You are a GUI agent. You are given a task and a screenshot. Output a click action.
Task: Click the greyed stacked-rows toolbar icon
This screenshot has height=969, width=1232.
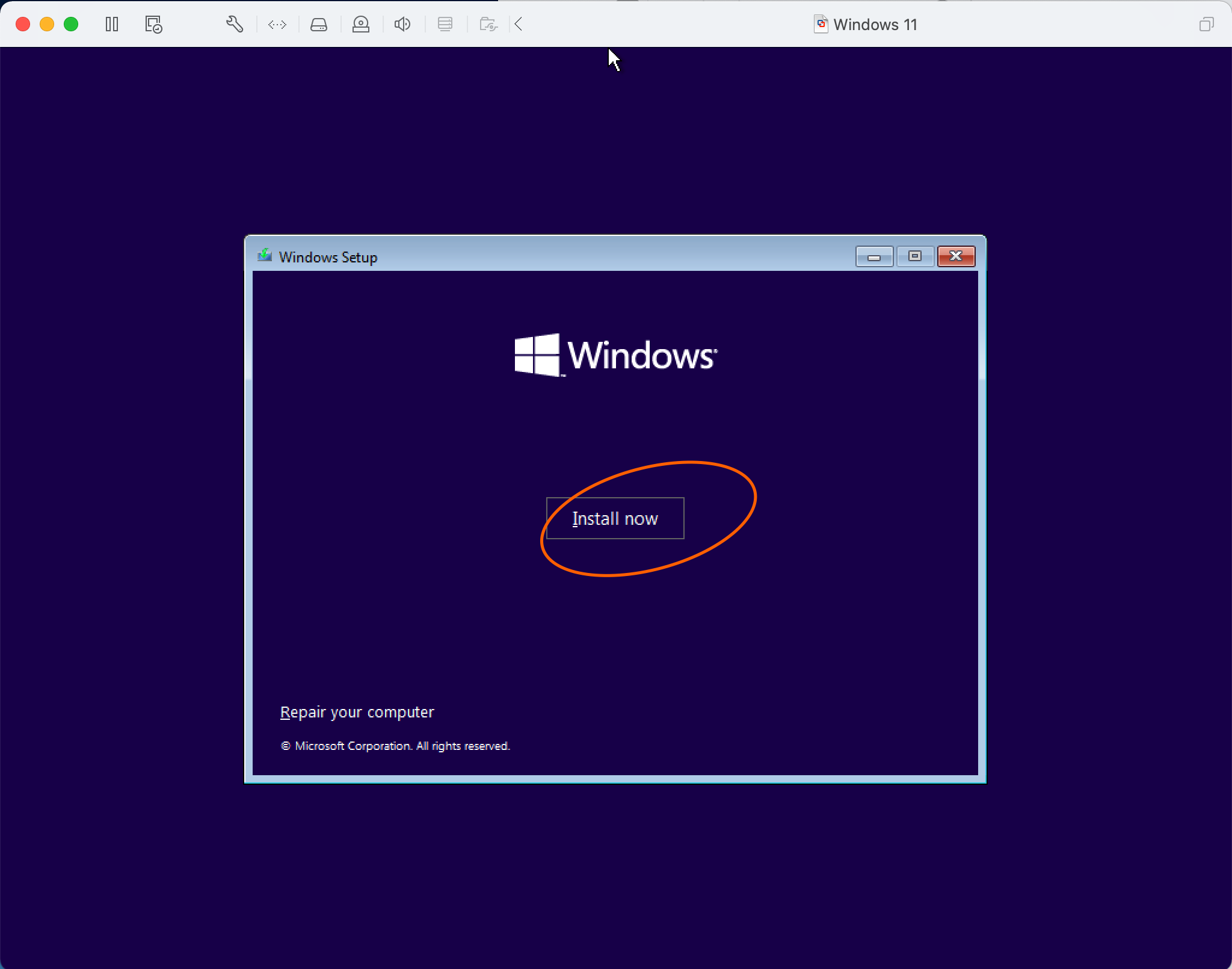(445, 24)
